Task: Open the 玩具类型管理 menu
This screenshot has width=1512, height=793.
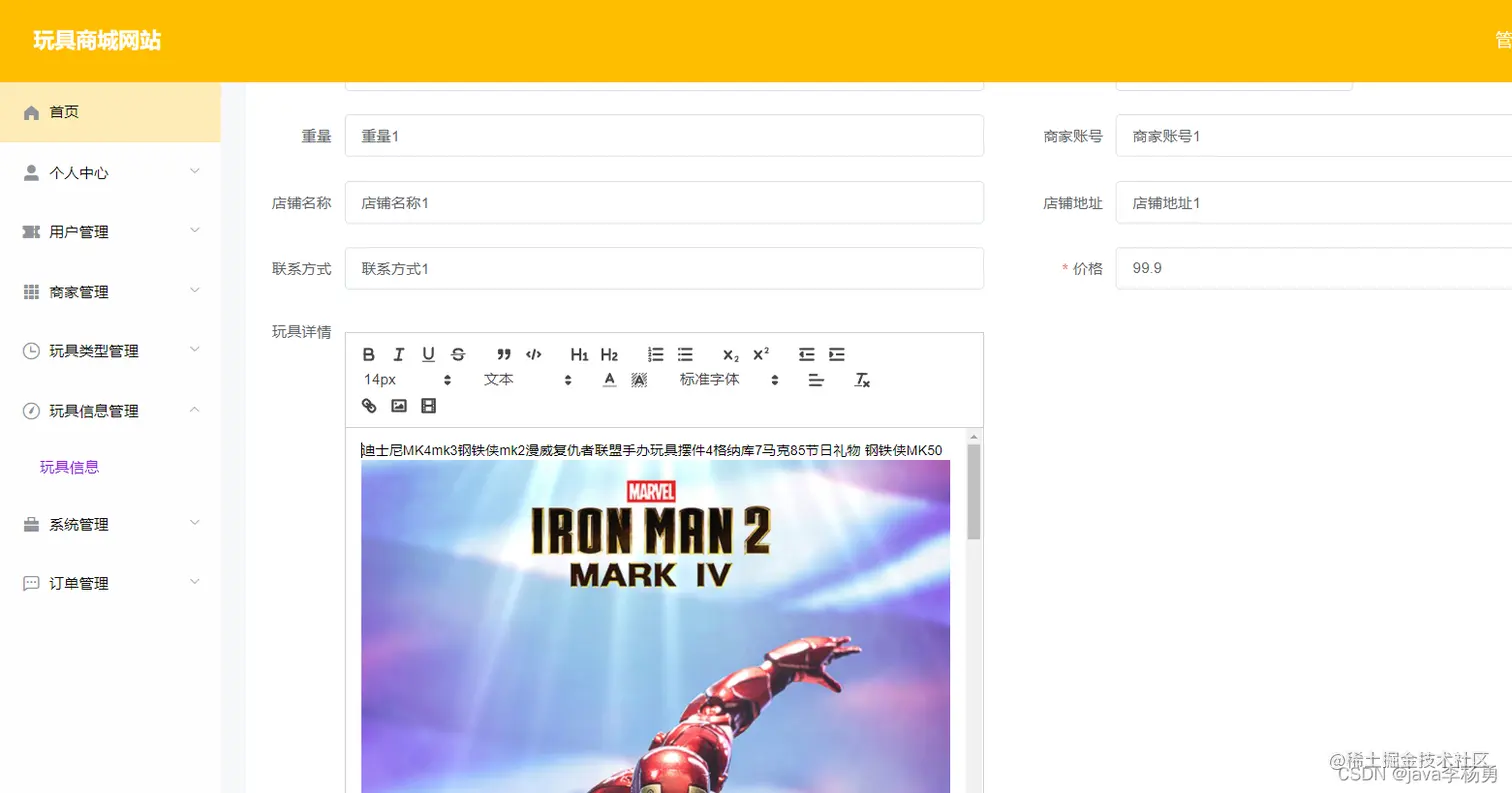Action: (x=110, y=351)
